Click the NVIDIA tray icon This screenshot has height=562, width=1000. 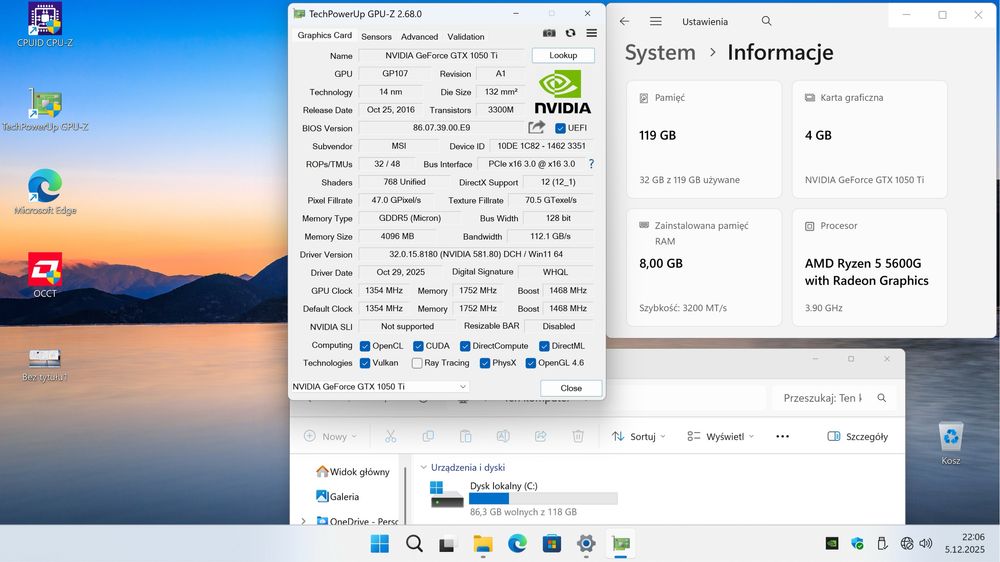pyautogui.click(x=832, y=544)
